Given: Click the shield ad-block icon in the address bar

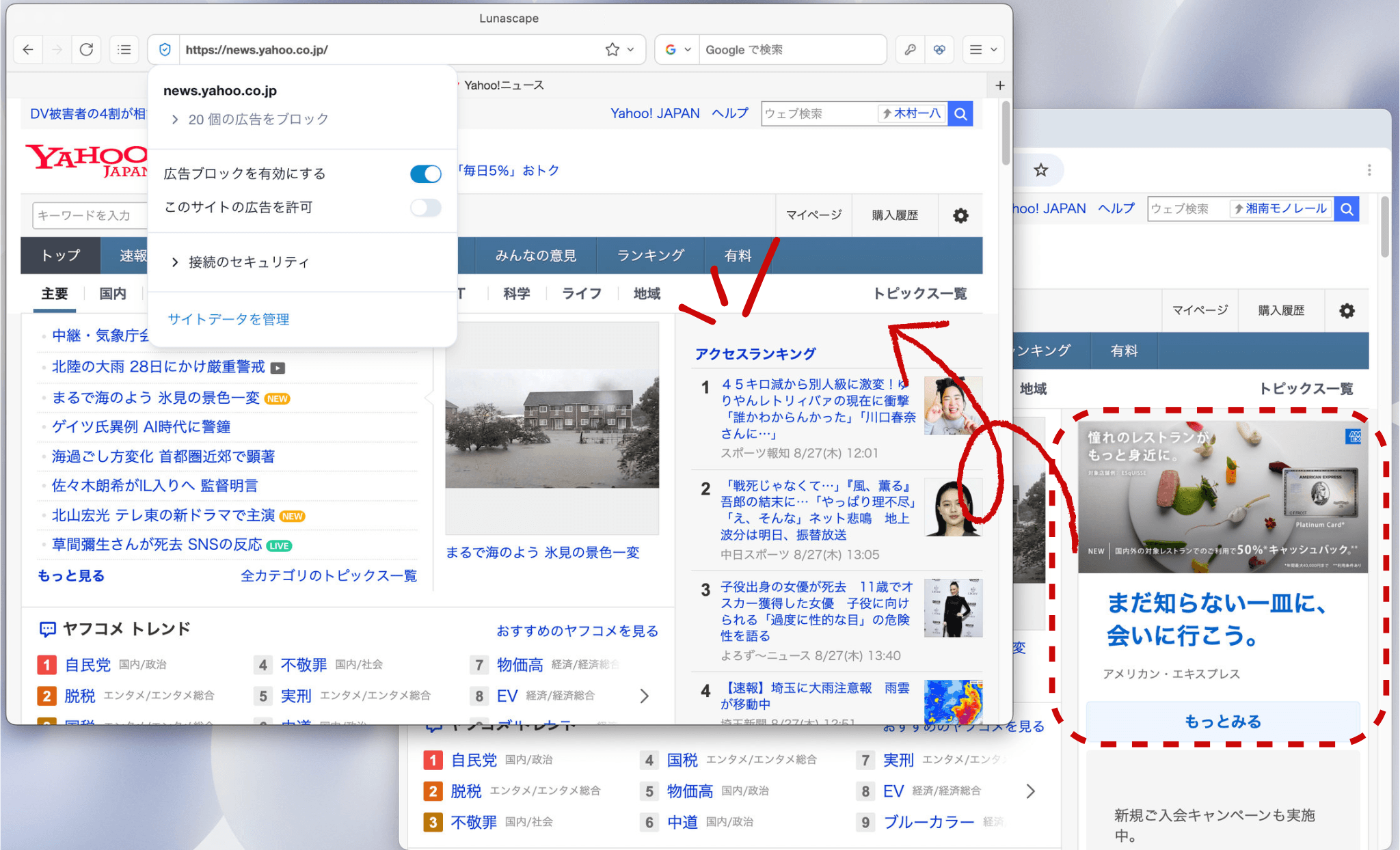Looking at the screenshot, I should (165, 49).
